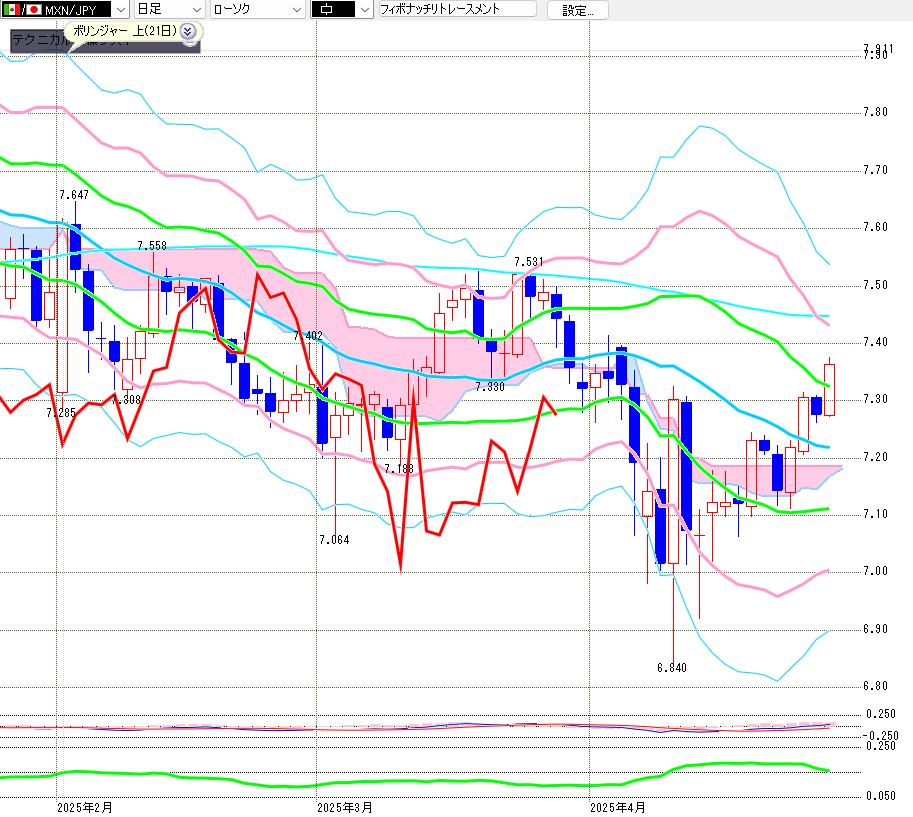Click the 0.050 indicator axis label
Screen dimensions: 913x817
click(x=881, y=796)
